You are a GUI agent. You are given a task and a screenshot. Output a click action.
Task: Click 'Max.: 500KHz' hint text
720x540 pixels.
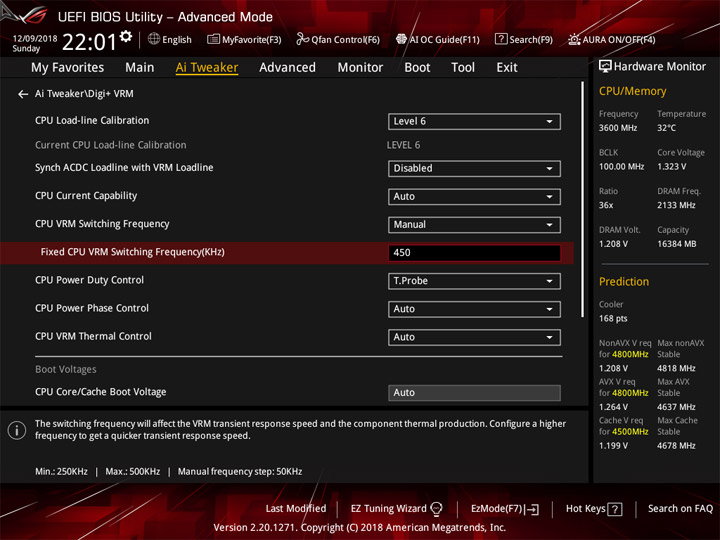[x=132, y=472]
